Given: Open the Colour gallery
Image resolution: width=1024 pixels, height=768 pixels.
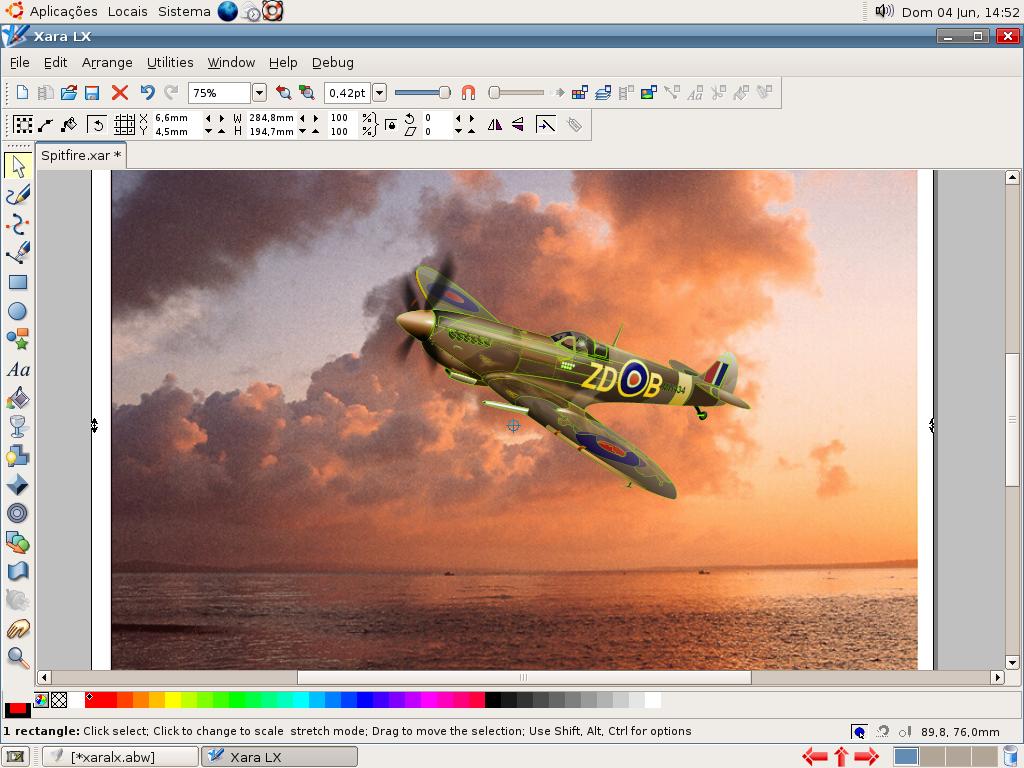Looking at the screenshot, I should point(579,93).
